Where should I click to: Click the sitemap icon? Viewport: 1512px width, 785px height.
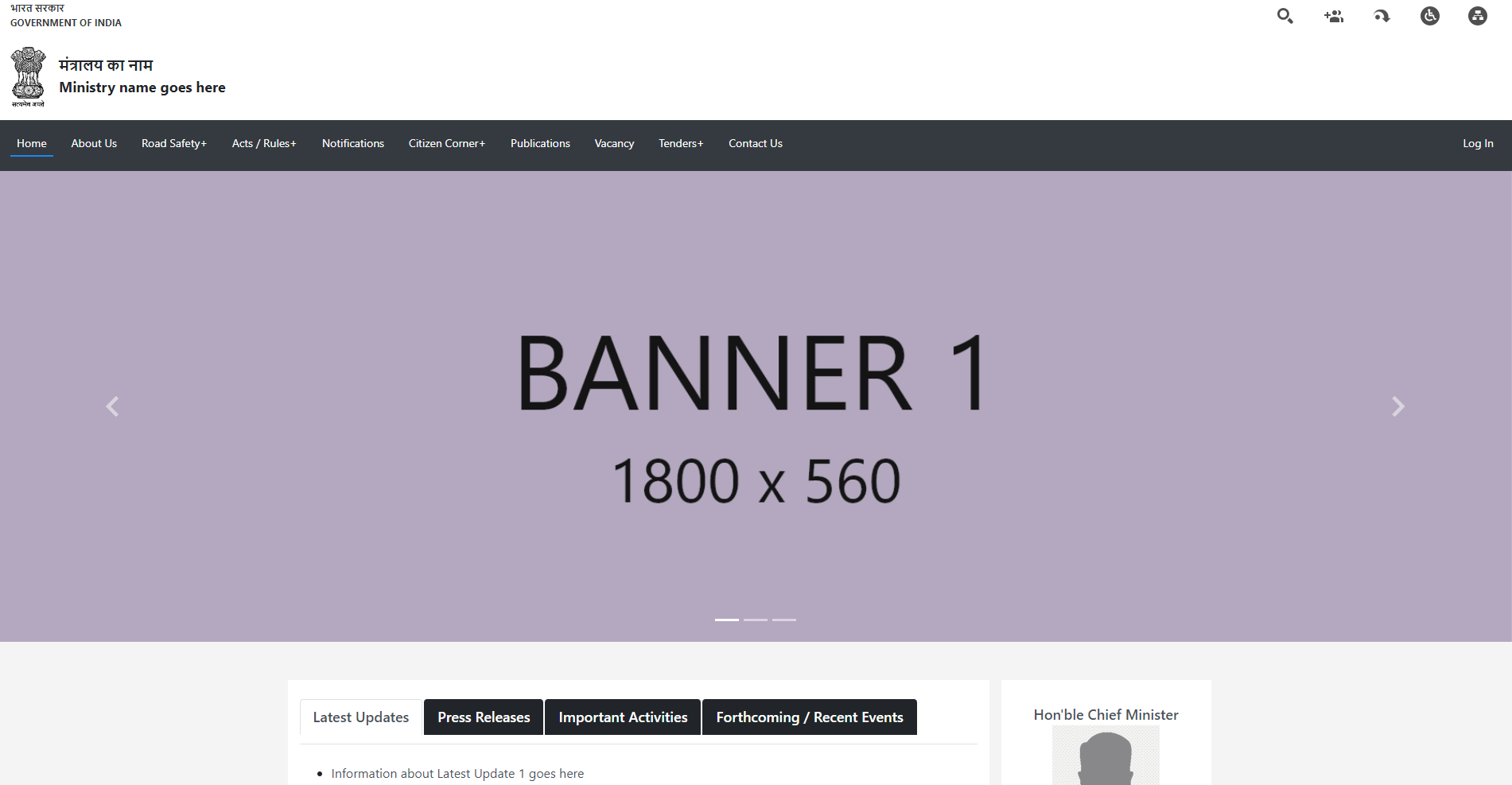pyautogui.click(x=1477, y=15)
